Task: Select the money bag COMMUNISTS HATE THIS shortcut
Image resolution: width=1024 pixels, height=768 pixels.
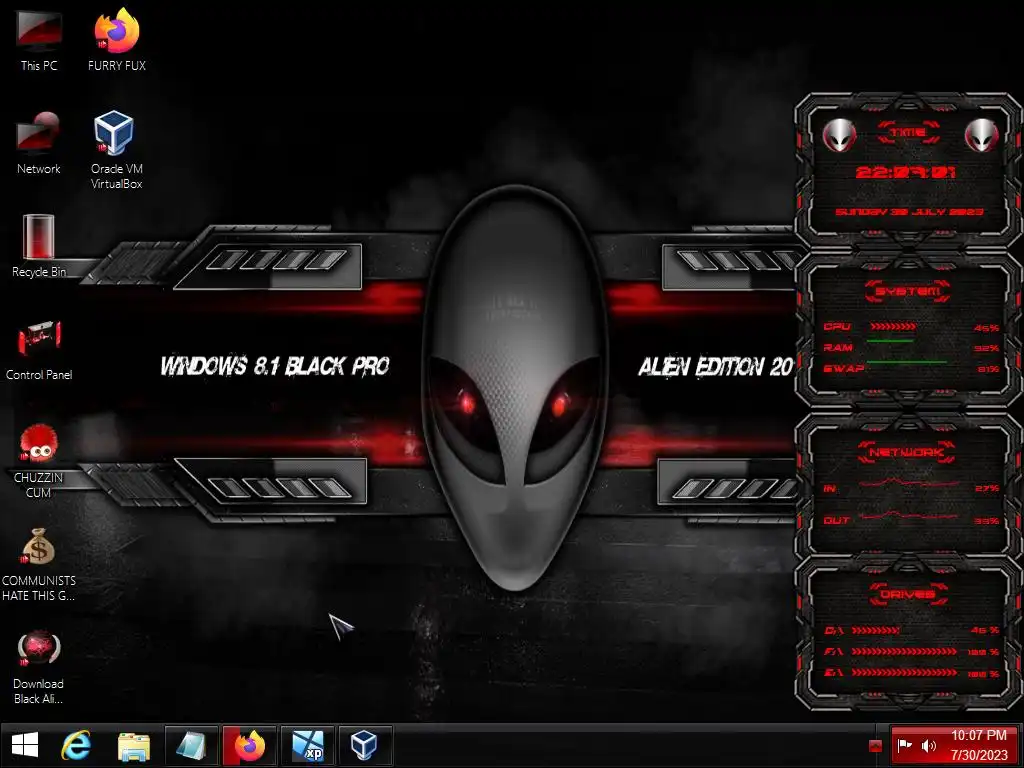Action: 39,564
